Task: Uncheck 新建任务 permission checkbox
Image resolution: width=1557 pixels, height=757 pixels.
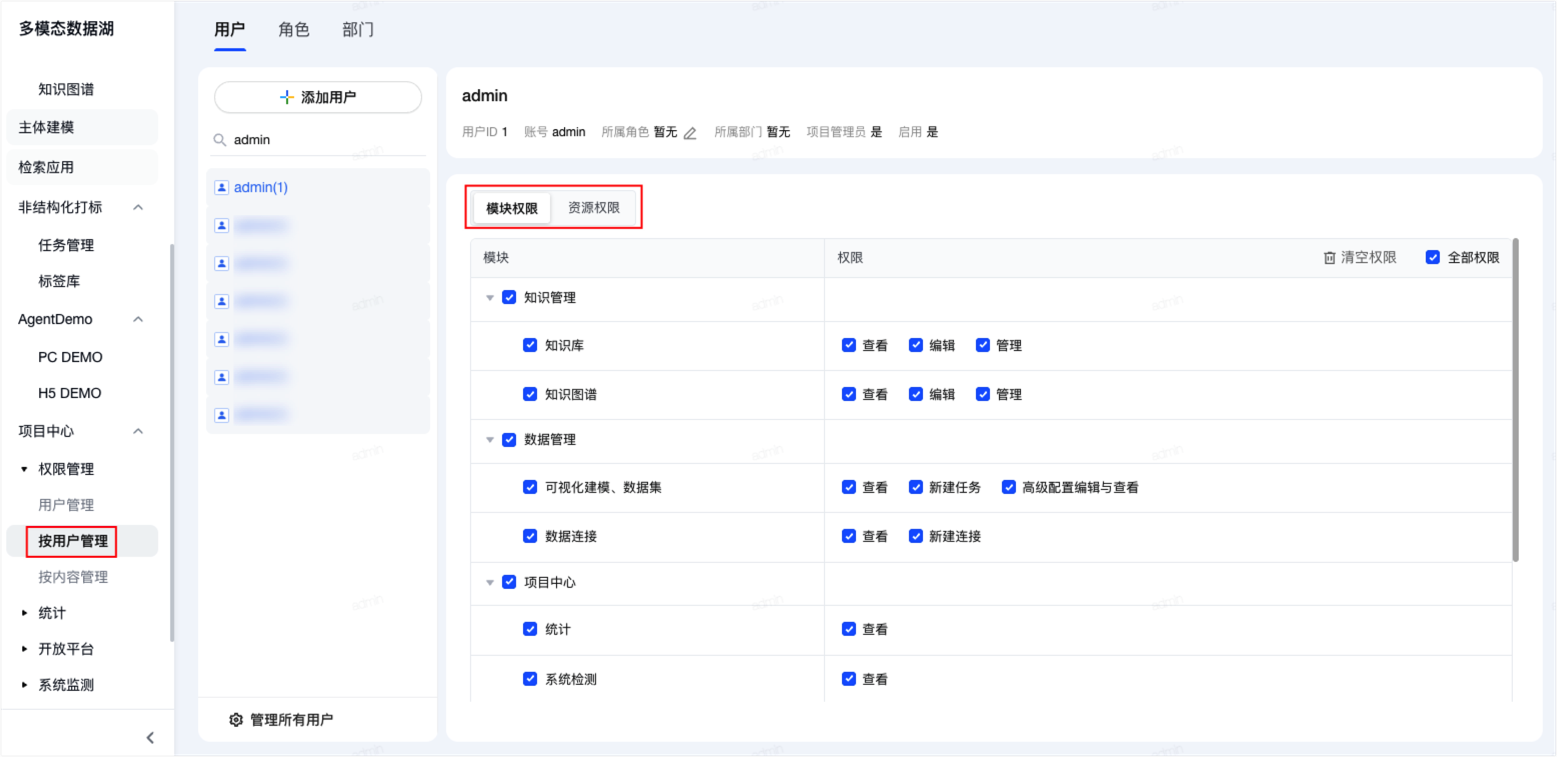Action: pos(915,487)
